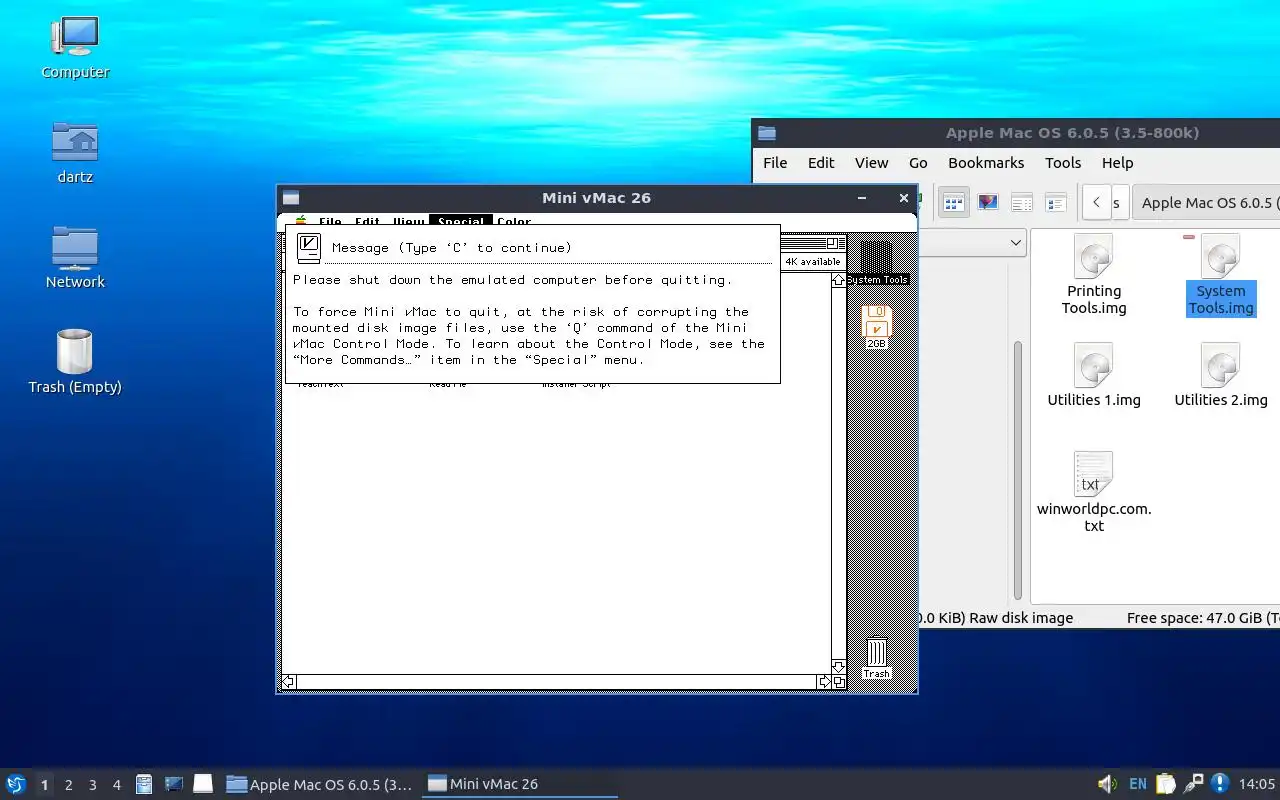Click '4K available' text in Finder window

pyautogui.click(x=812, y=262)
